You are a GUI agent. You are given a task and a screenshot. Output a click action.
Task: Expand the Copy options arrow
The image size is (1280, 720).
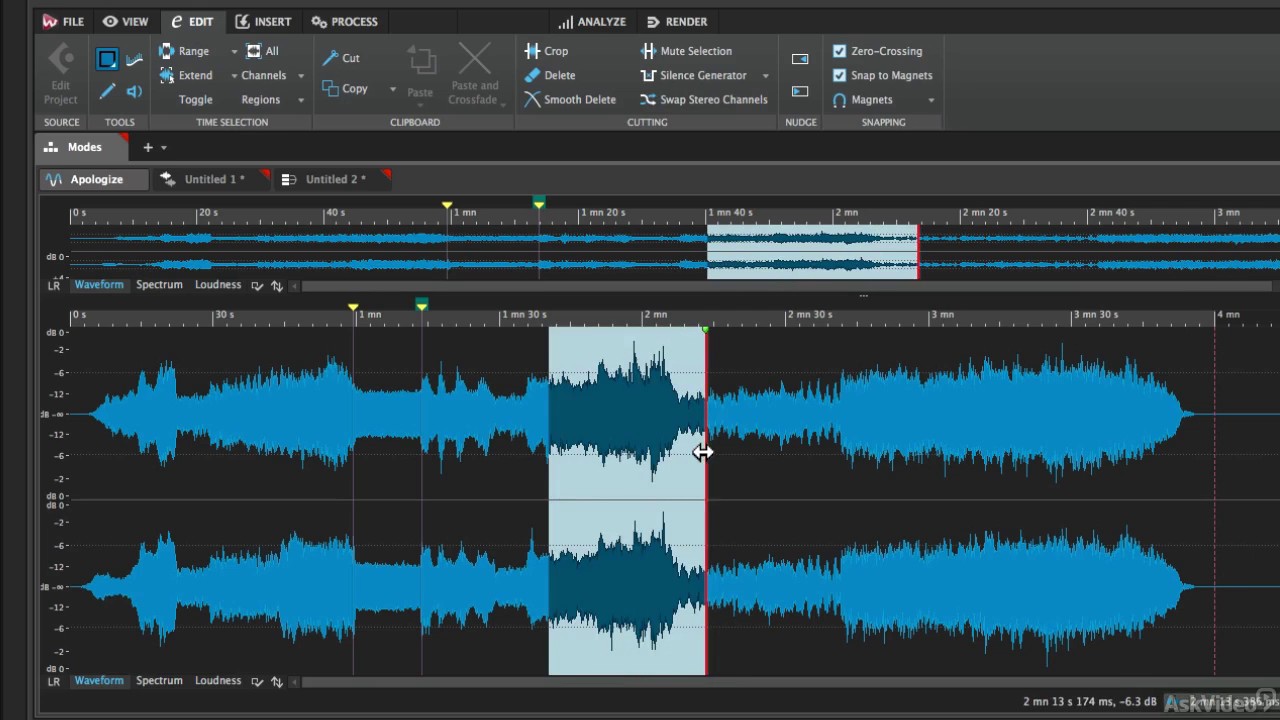coord(392,89)
